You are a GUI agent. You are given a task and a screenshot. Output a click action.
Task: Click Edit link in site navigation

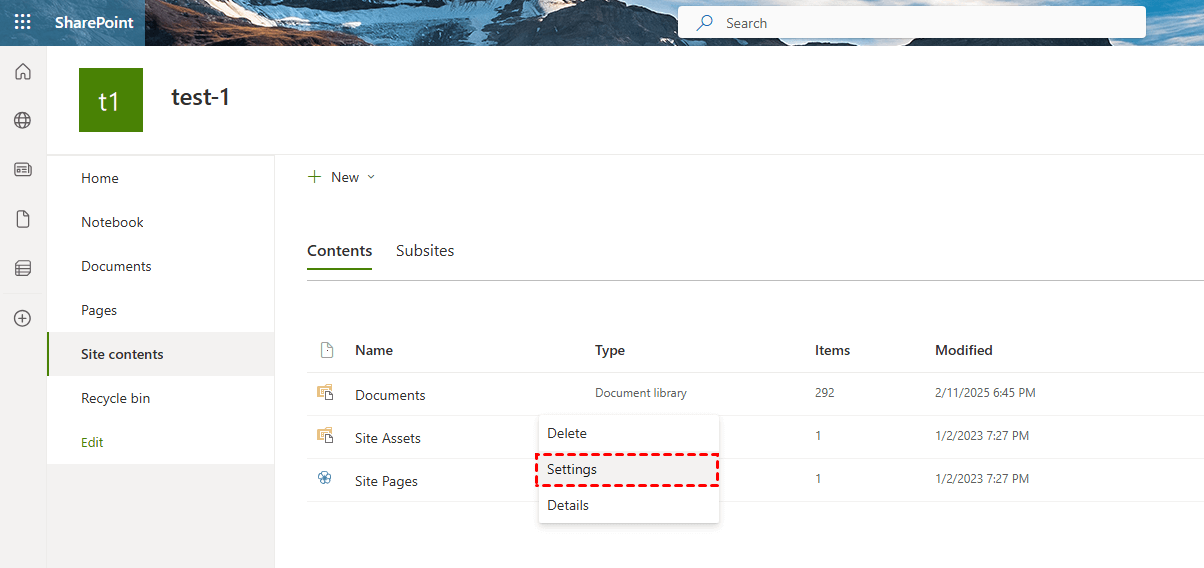pyautogui.click(x=92, y=442)
